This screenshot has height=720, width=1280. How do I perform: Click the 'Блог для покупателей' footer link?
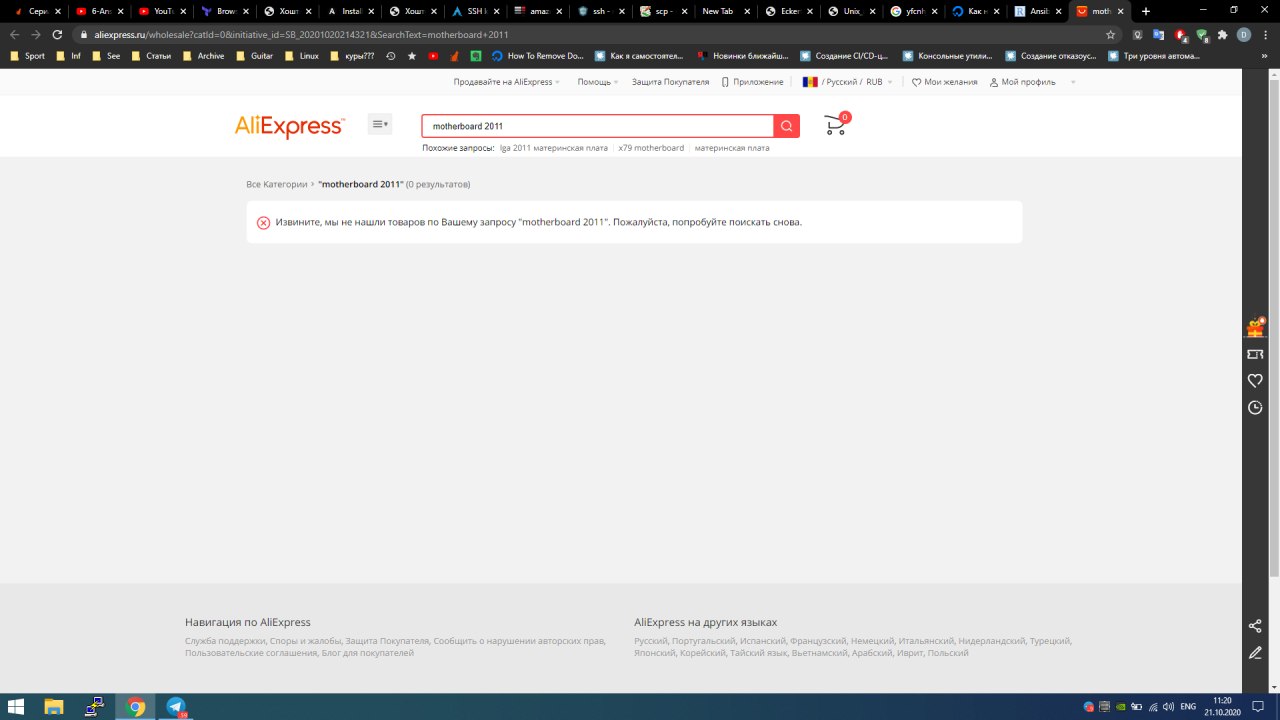(367, 653)
